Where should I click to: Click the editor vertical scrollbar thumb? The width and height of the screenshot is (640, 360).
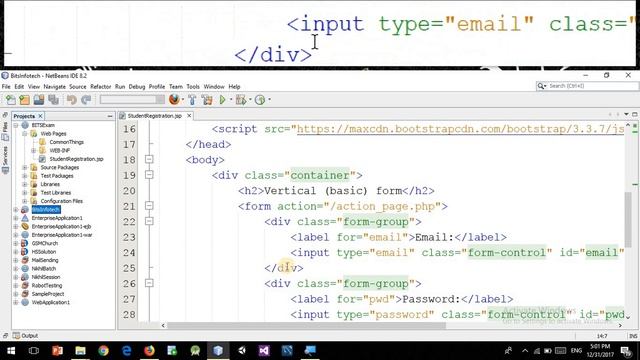(628, 220)
